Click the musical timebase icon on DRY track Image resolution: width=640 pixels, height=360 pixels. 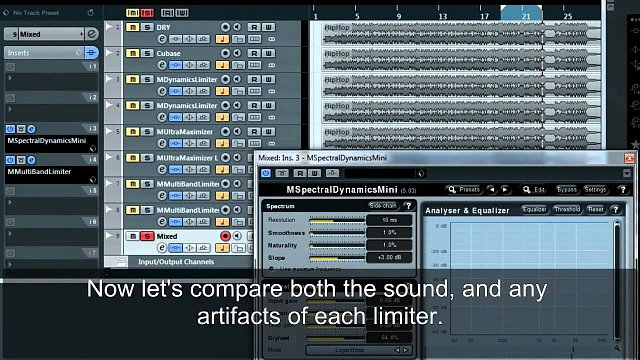click(222, 39)
